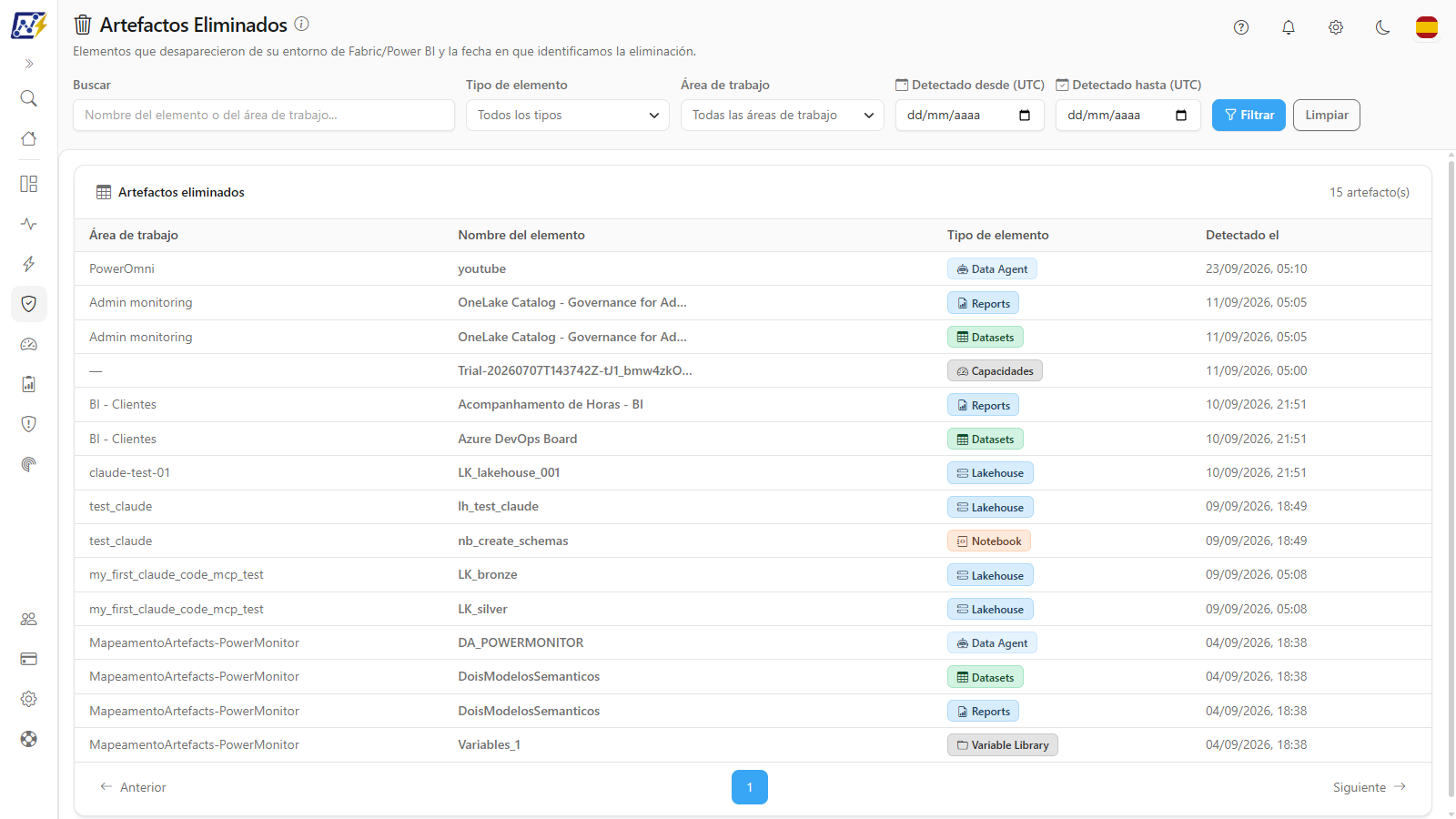Click the app logo in the sidebar
This screenshot has width=1456, height=819.
coord(28,25)
